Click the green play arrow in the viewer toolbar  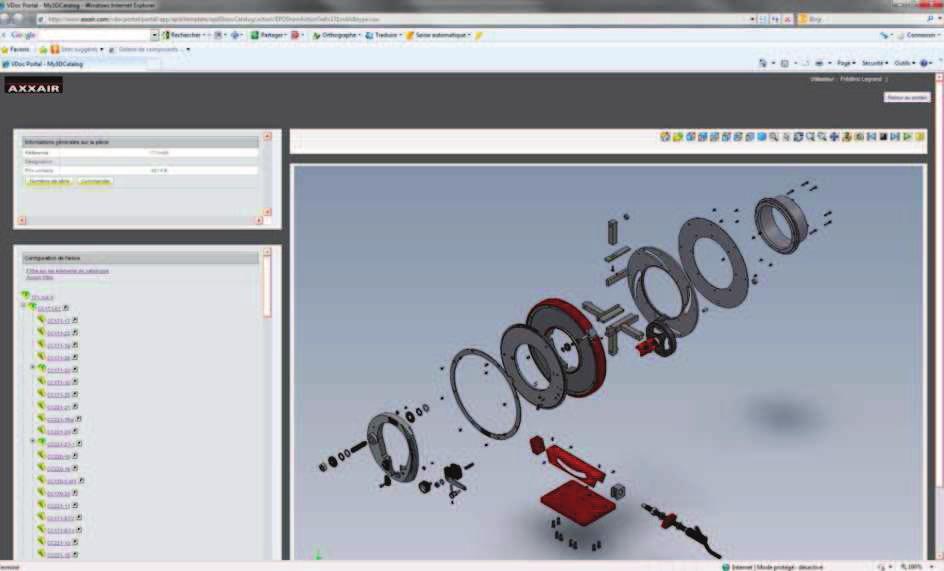point(907,137)
